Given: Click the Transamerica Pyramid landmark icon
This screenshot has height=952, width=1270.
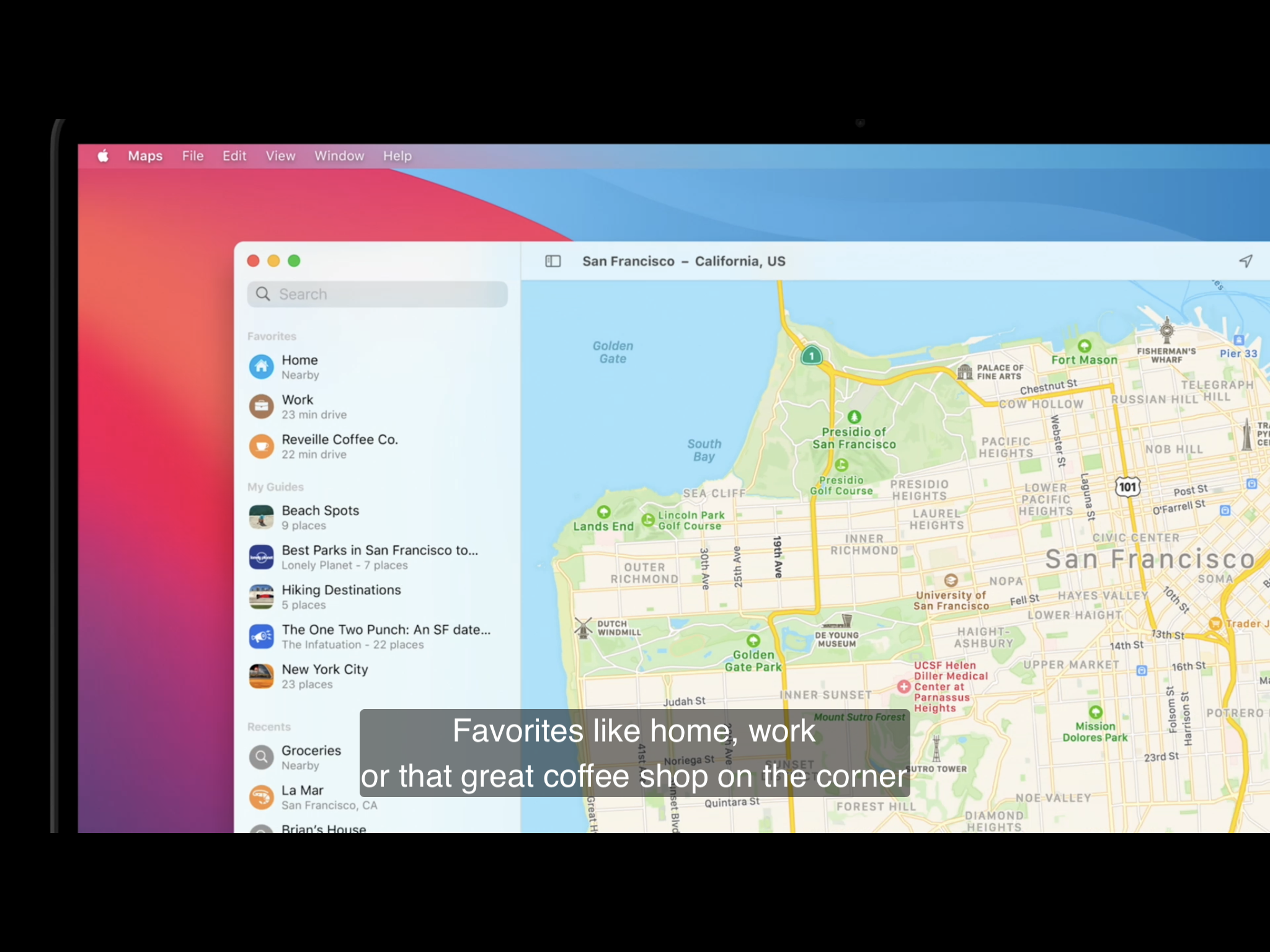Looking at the screenshot, I should pos(1246,434).
